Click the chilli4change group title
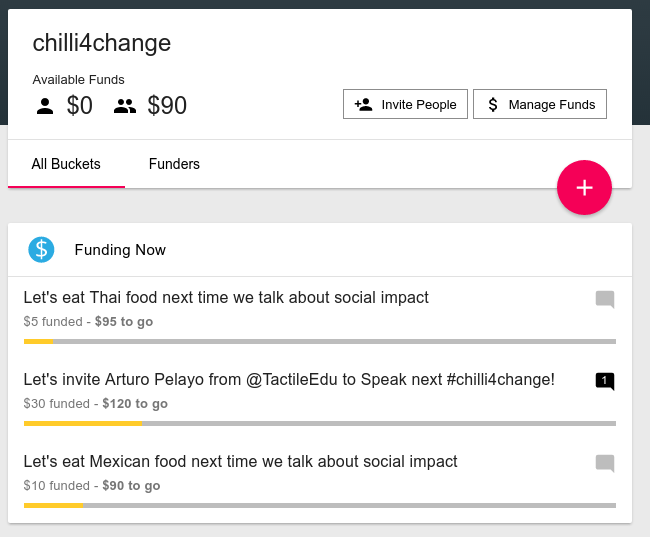This screenshot has width=650, height=537. coord(102,43)
